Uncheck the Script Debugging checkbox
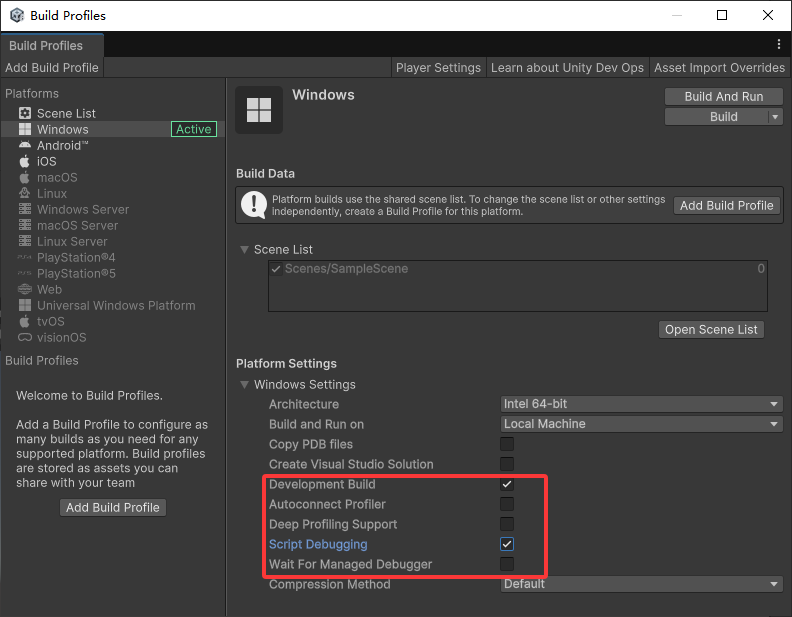The height and width of the screenshot is (617, 792). 507,544
